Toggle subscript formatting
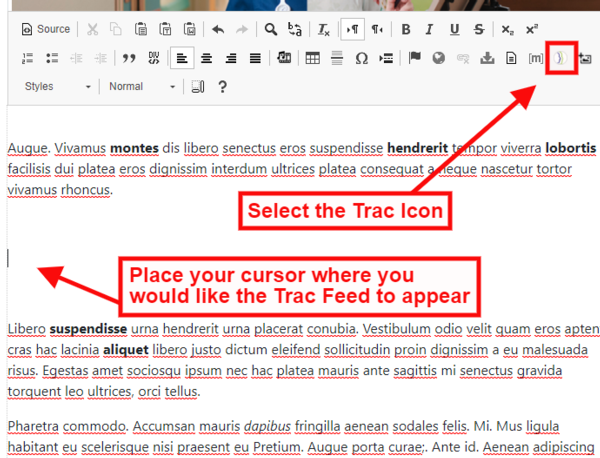Screen dimensions: 600x458 [507, 29]
